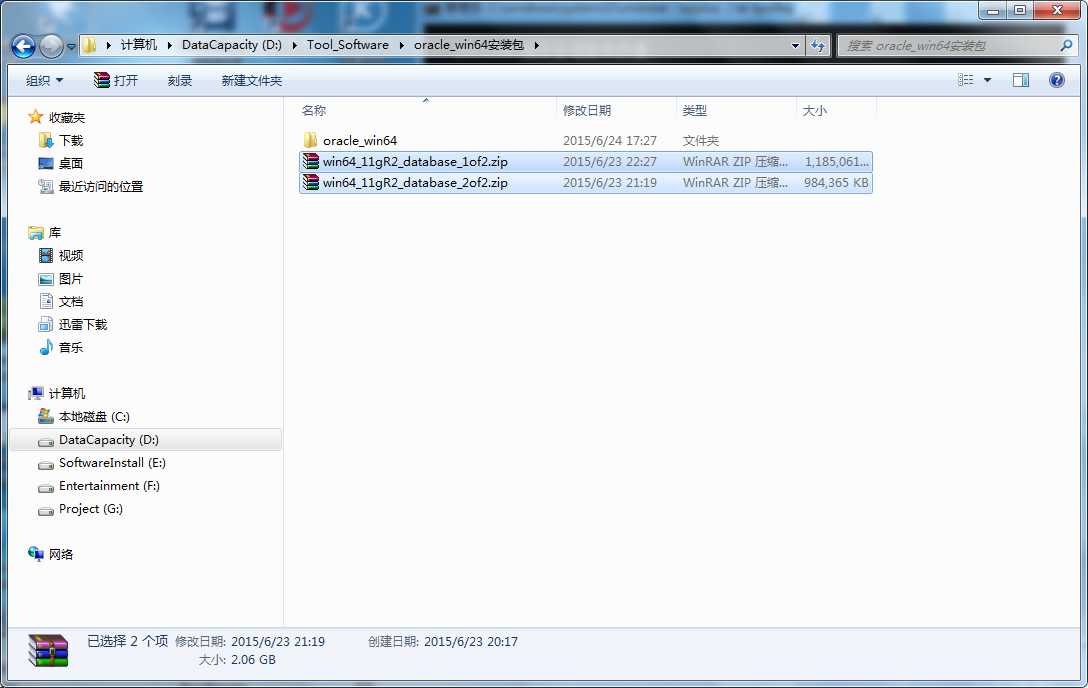
Task: Click the magnifier search icon
Action: pos(1066,46)
